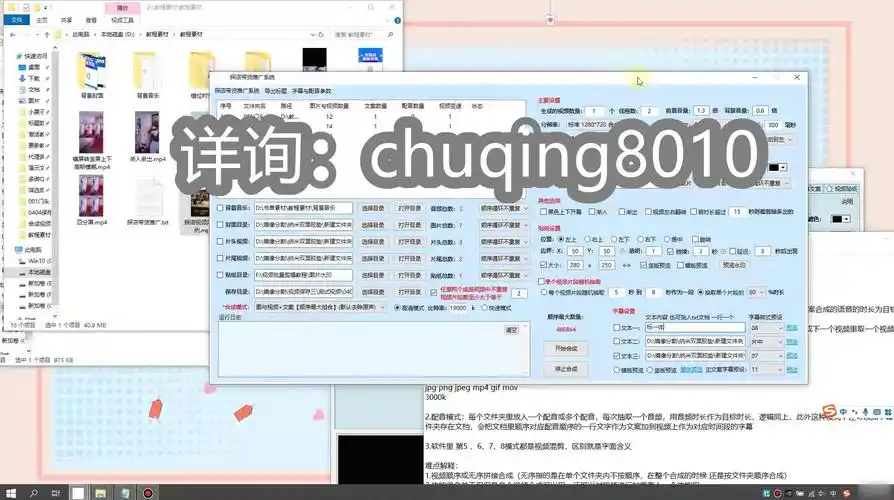894x500 pixels.
Task: Switch to File Explorer 主页 tab
Action: click(x=42, y=20)
